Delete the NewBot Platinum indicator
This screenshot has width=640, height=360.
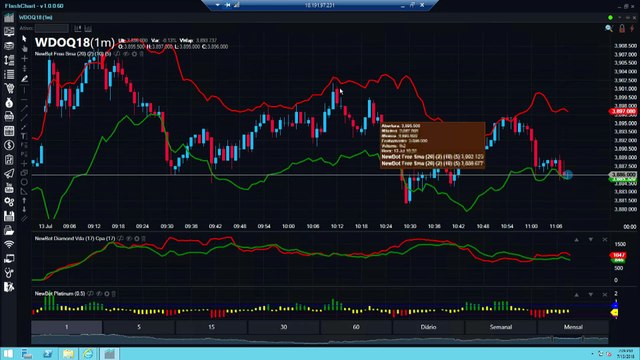(x=113, y=293)
